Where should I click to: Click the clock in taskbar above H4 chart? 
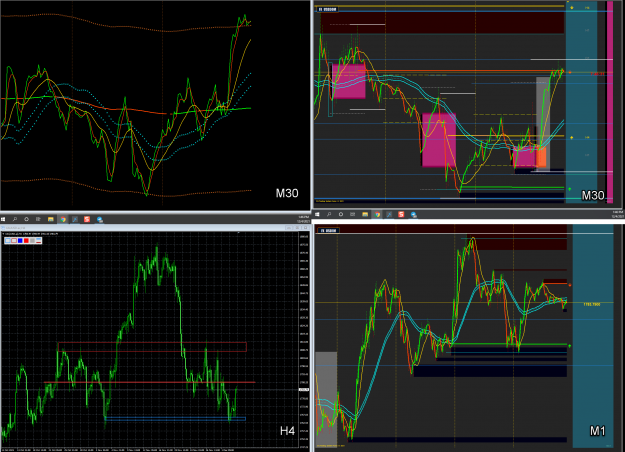coord(303,219)
